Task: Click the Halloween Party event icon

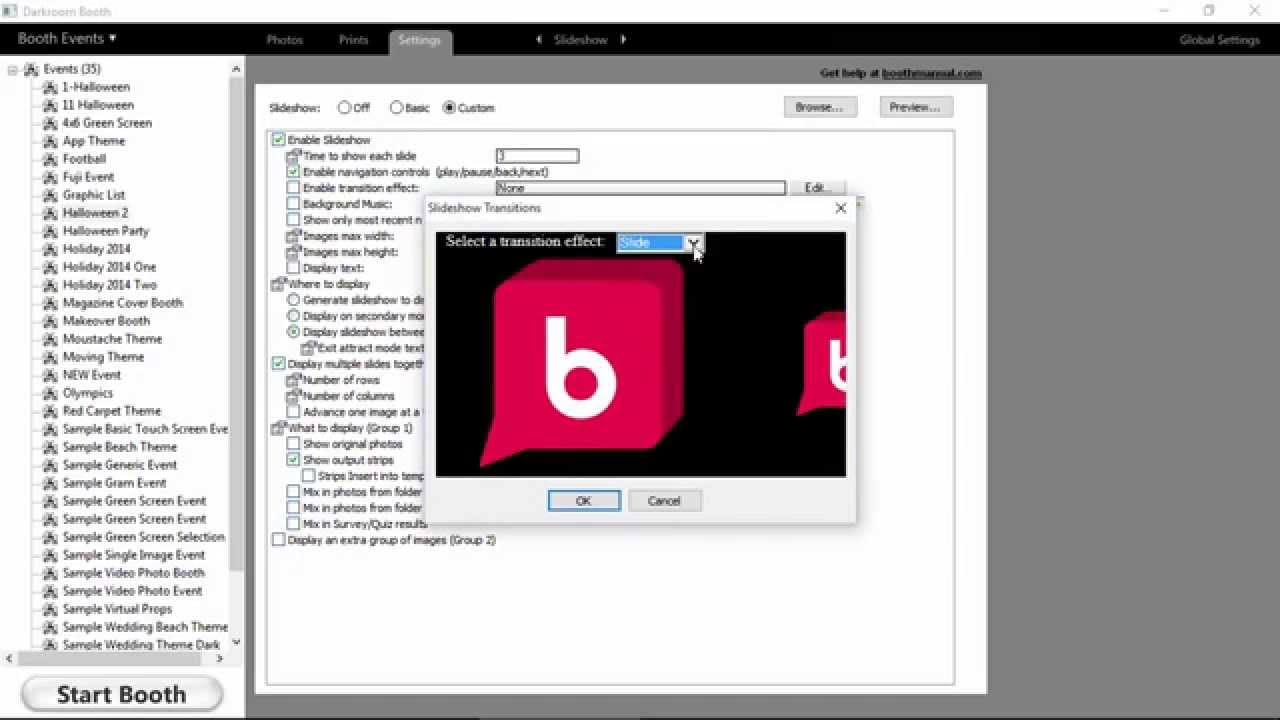Action: (x=50, y=231)
